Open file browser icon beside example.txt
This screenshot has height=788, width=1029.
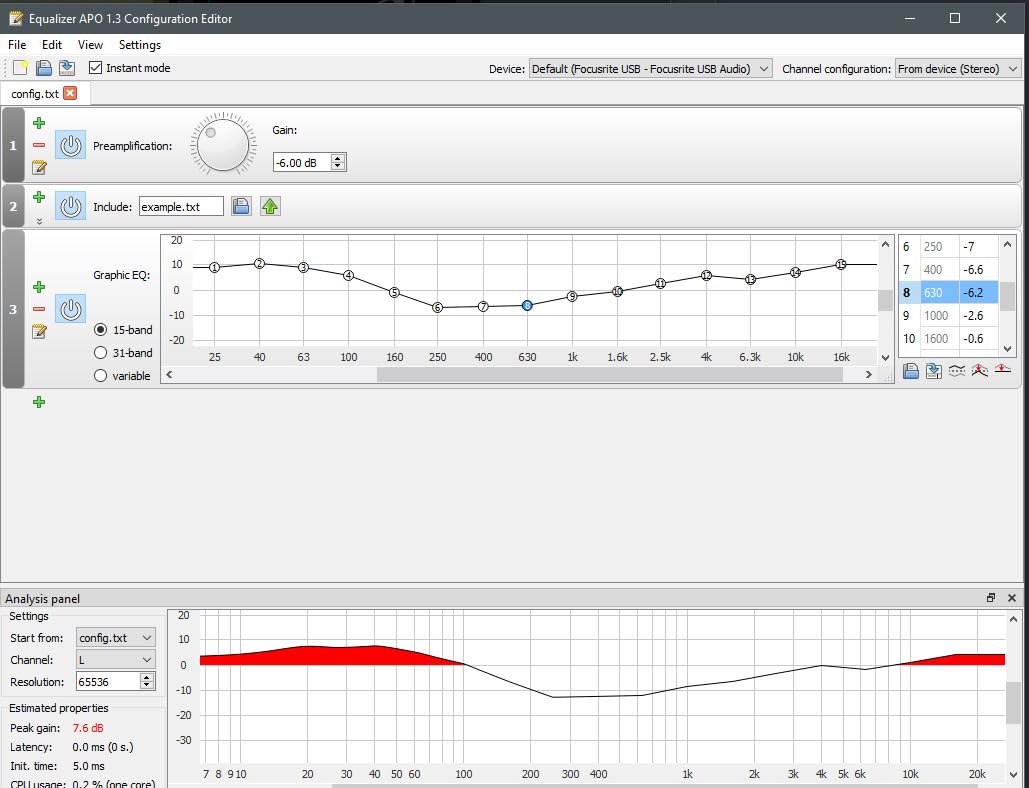[241, 206]
